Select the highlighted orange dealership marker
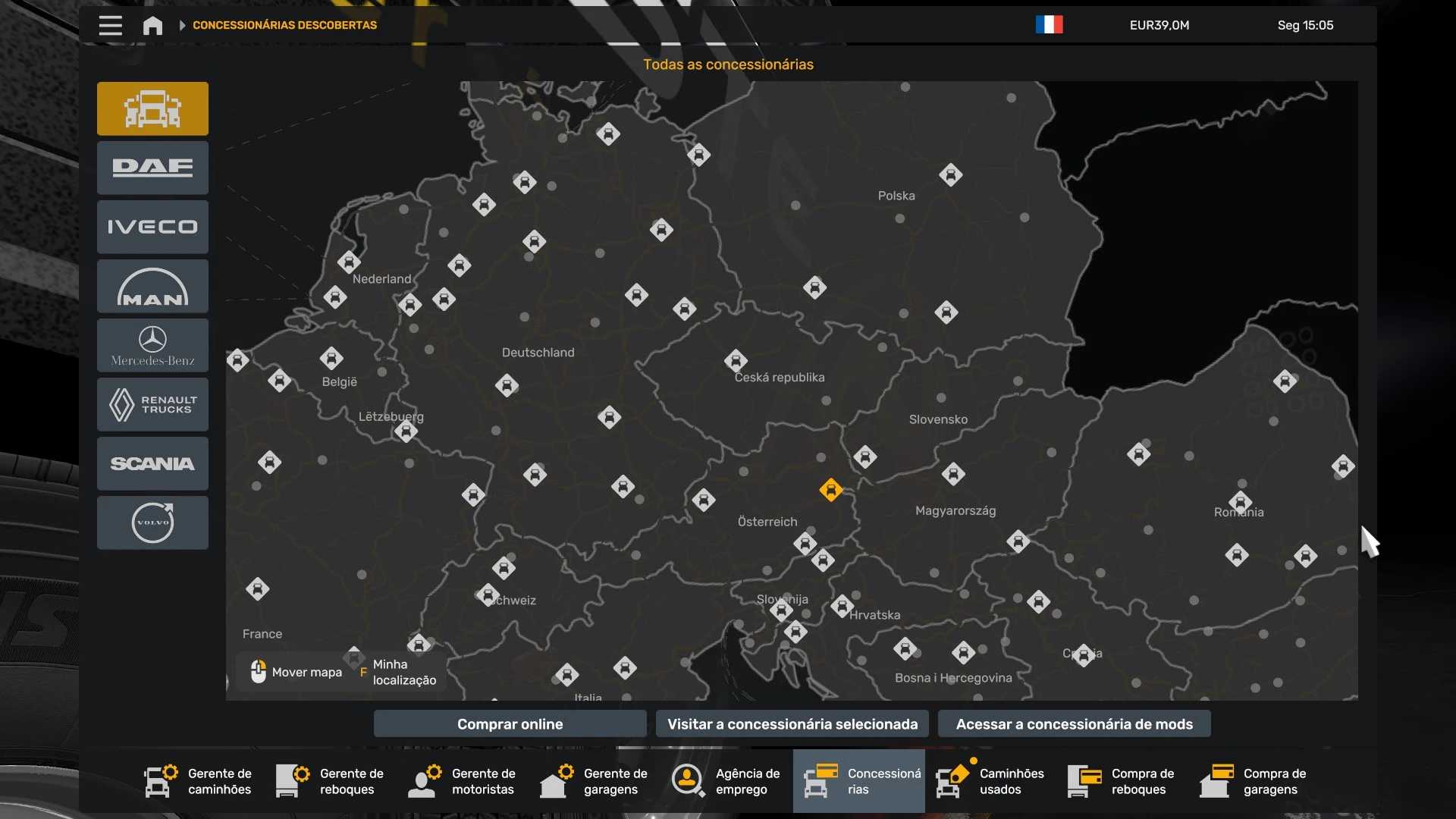This screenshot has width=1456, height=819. coord(830,490)
